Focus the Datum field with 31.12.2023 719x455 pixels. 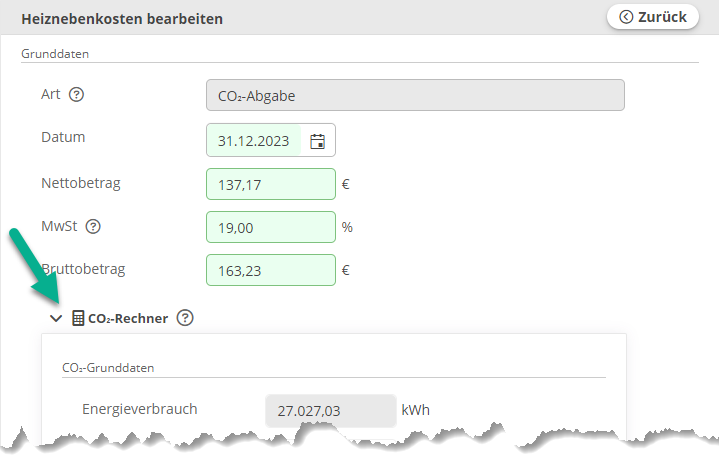pos(254,140)
